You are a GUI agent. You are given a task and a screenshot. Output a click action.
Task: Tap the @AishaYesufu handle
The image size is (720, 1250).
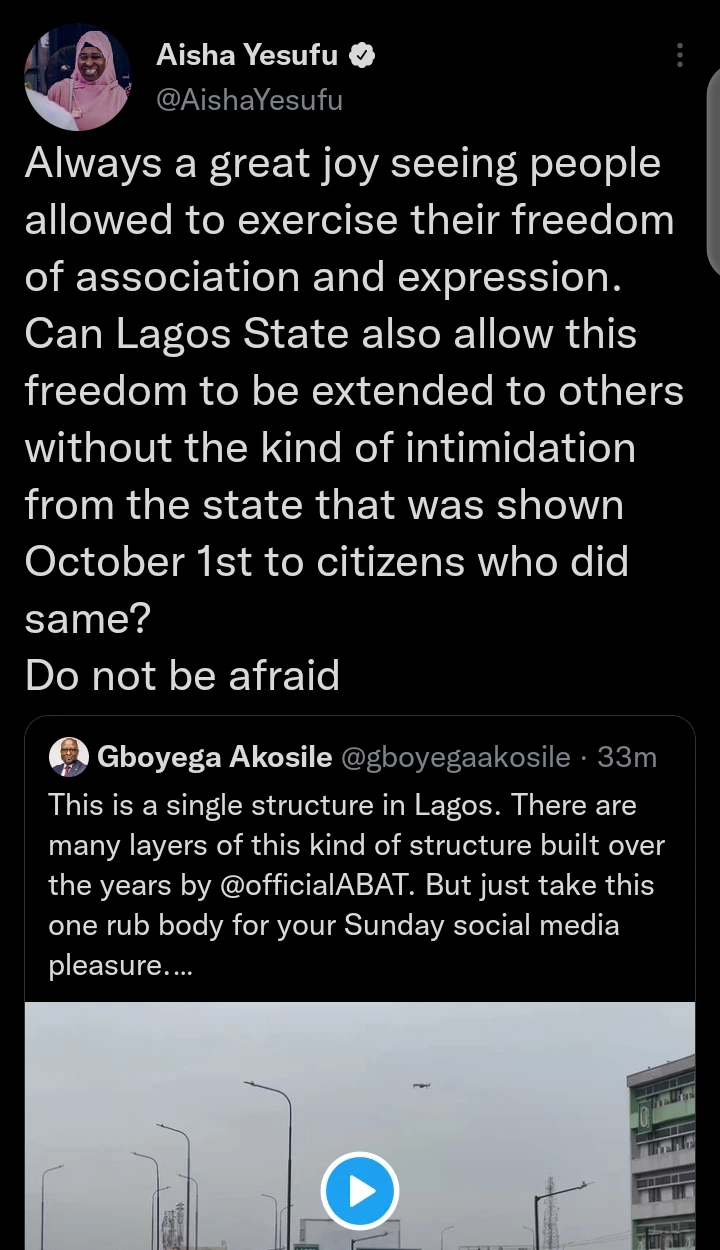249,99
